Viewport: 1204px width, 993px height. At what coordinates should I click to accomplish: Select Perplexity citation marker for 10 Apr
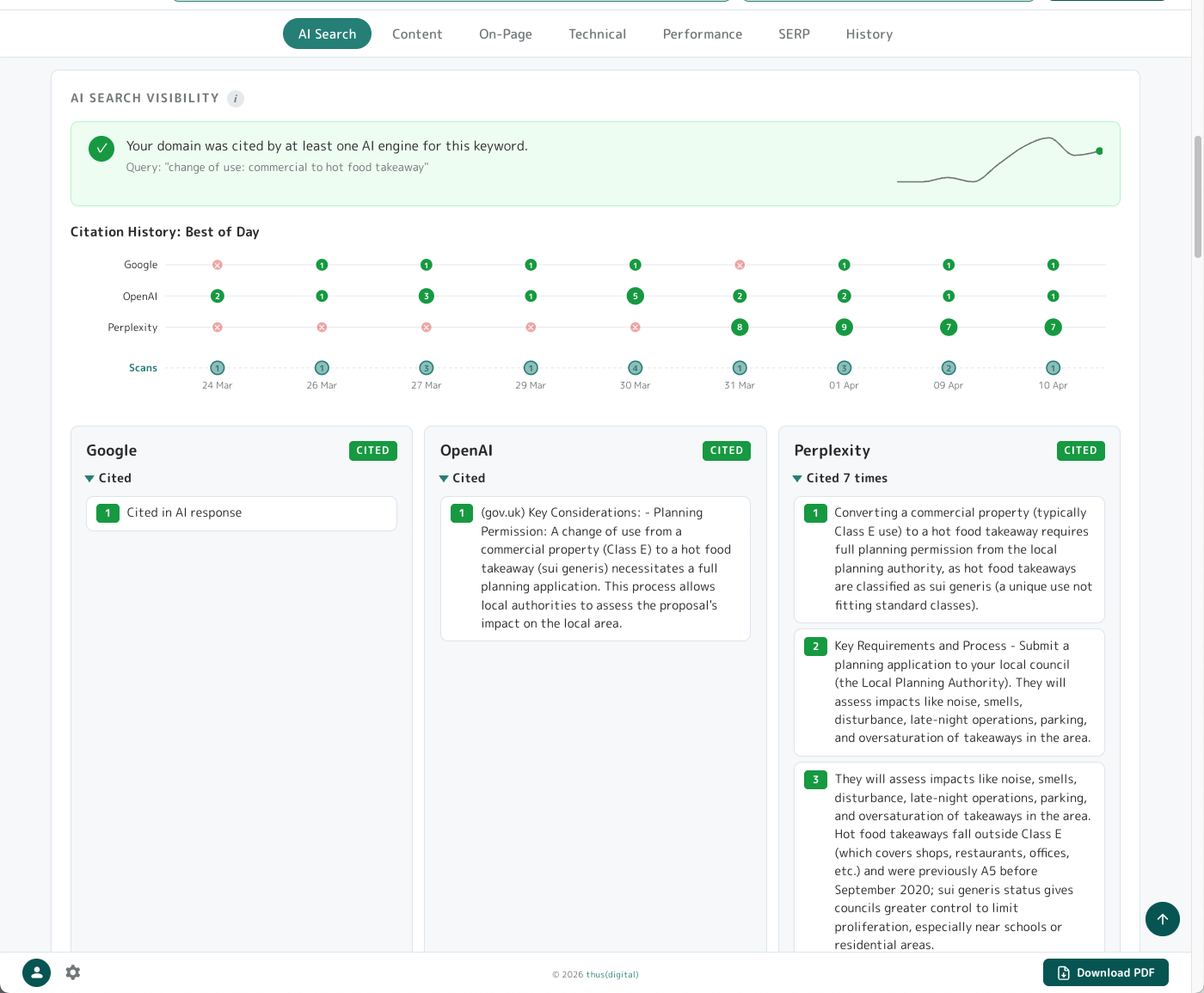coord(1053,328)
